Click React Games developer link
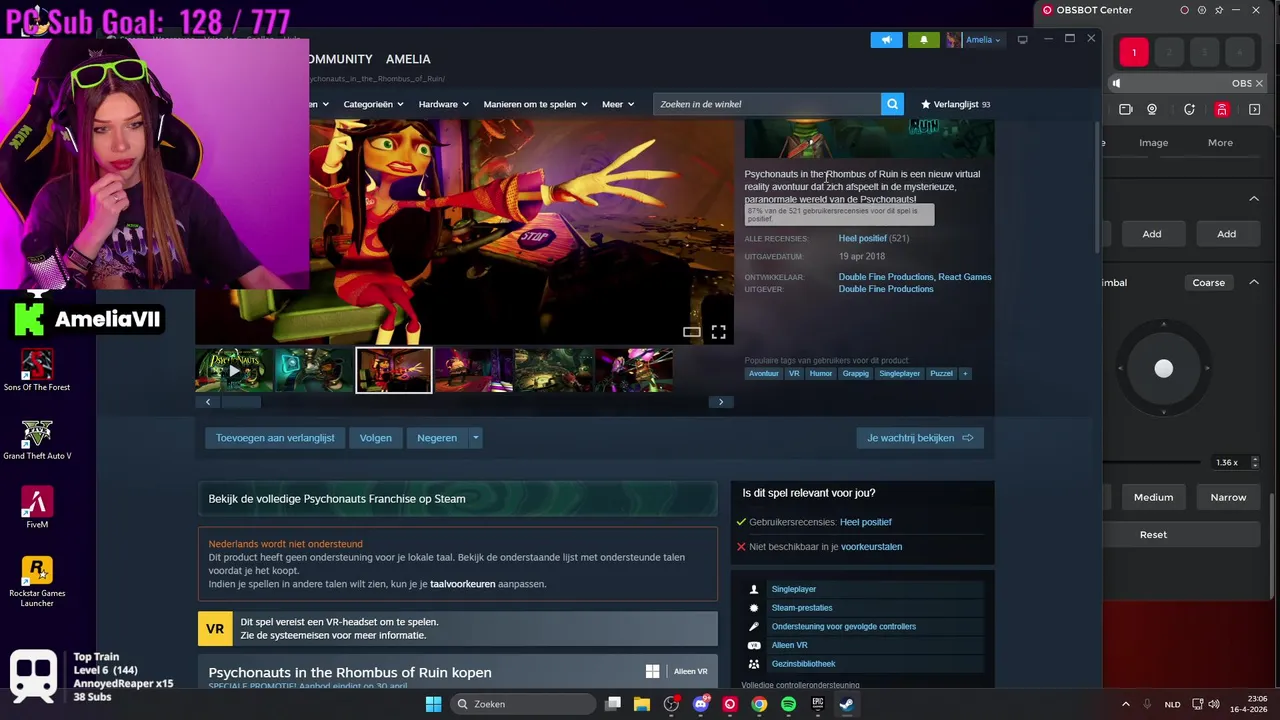1280x720 pixels. coord(965,277)
